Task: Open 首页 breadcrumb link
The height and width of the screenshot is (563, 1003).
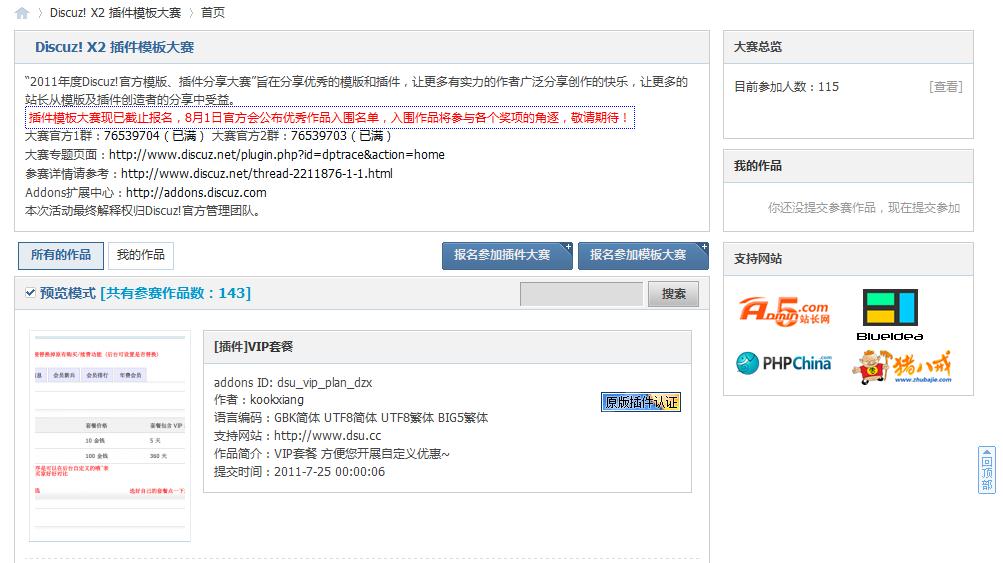Action: pyautogui.click(x=212, y=13)
